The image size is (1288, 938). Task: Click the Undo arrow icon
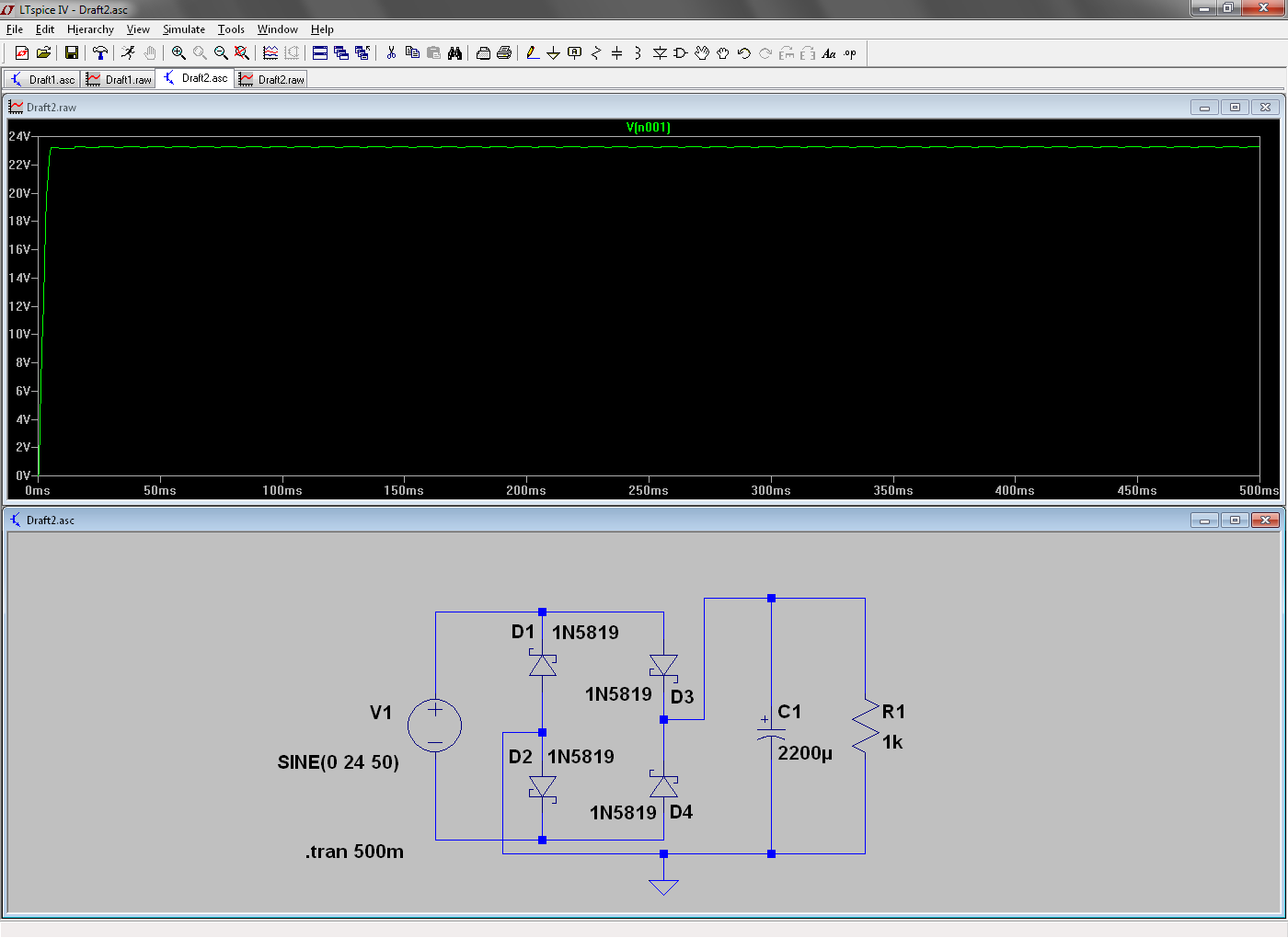(744, 53)
